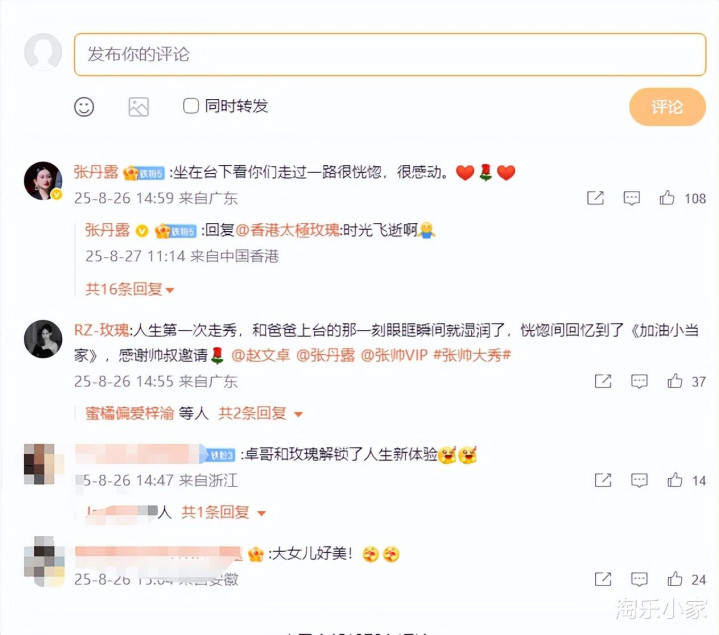Image resolution: width=719 pixels, height=635 pixels.
Task: Visit @香港太極玫瑰 profile link
Action: coord(288,230)
